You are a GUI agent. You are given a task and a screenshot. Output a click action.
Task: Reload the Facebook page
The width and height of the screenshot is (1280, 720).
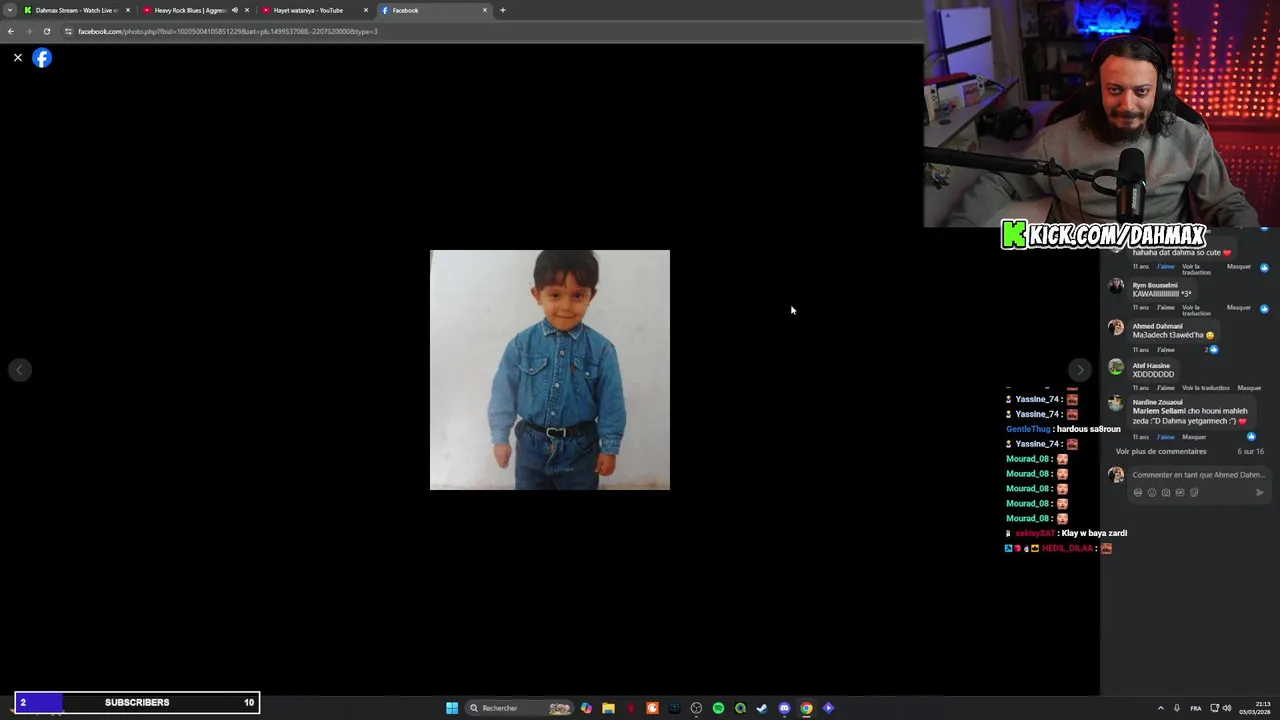click(x=46, y=31)
